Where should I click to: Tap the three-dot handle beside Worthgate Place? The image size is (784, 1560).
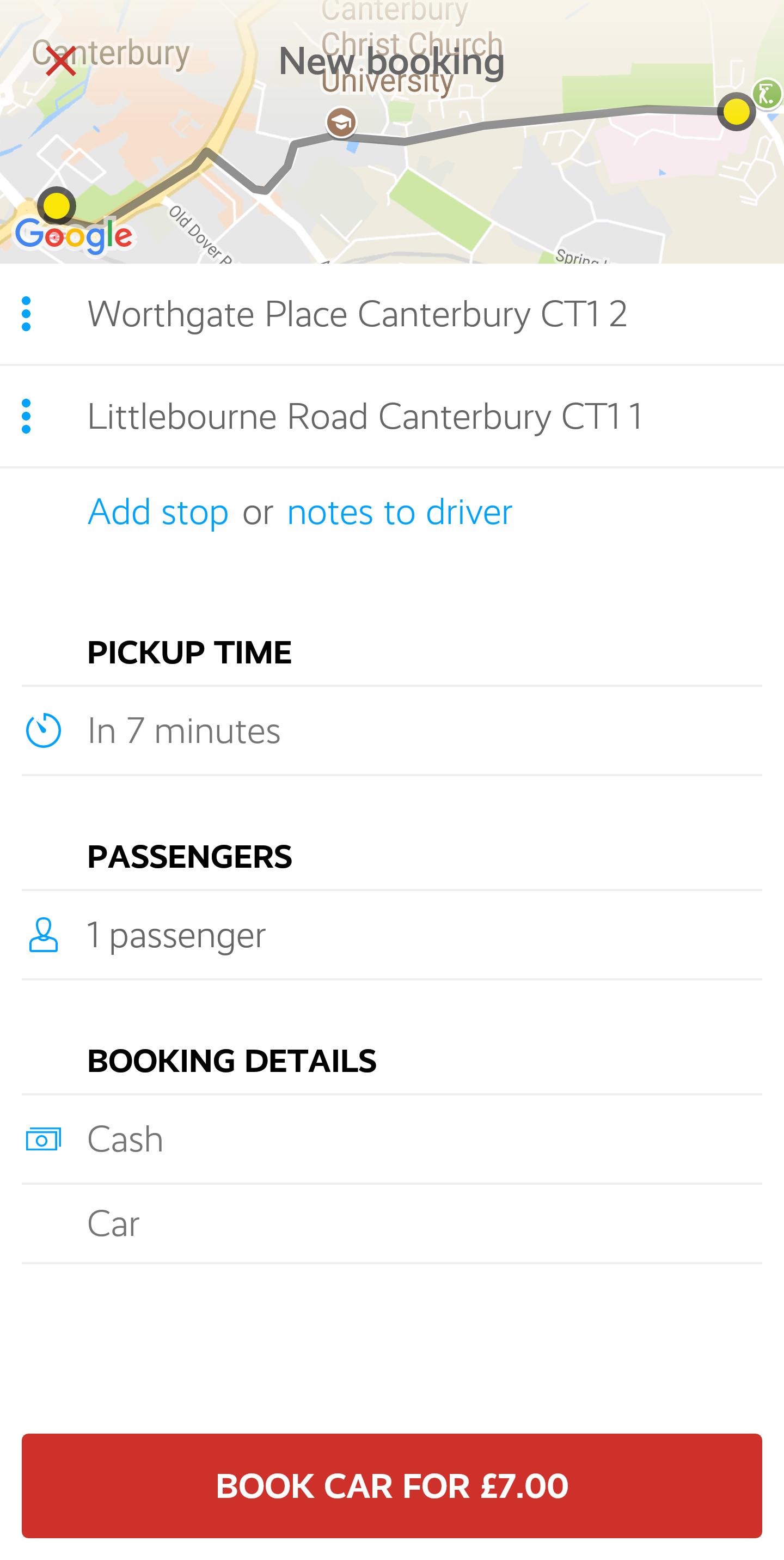[26, 314]
